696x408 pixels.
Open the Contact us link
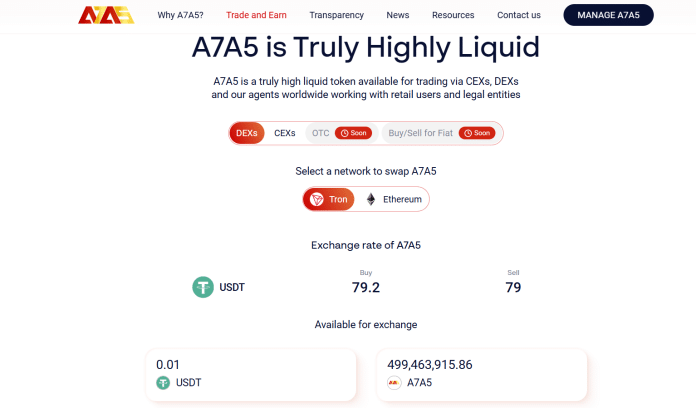(x=519, y=15)
